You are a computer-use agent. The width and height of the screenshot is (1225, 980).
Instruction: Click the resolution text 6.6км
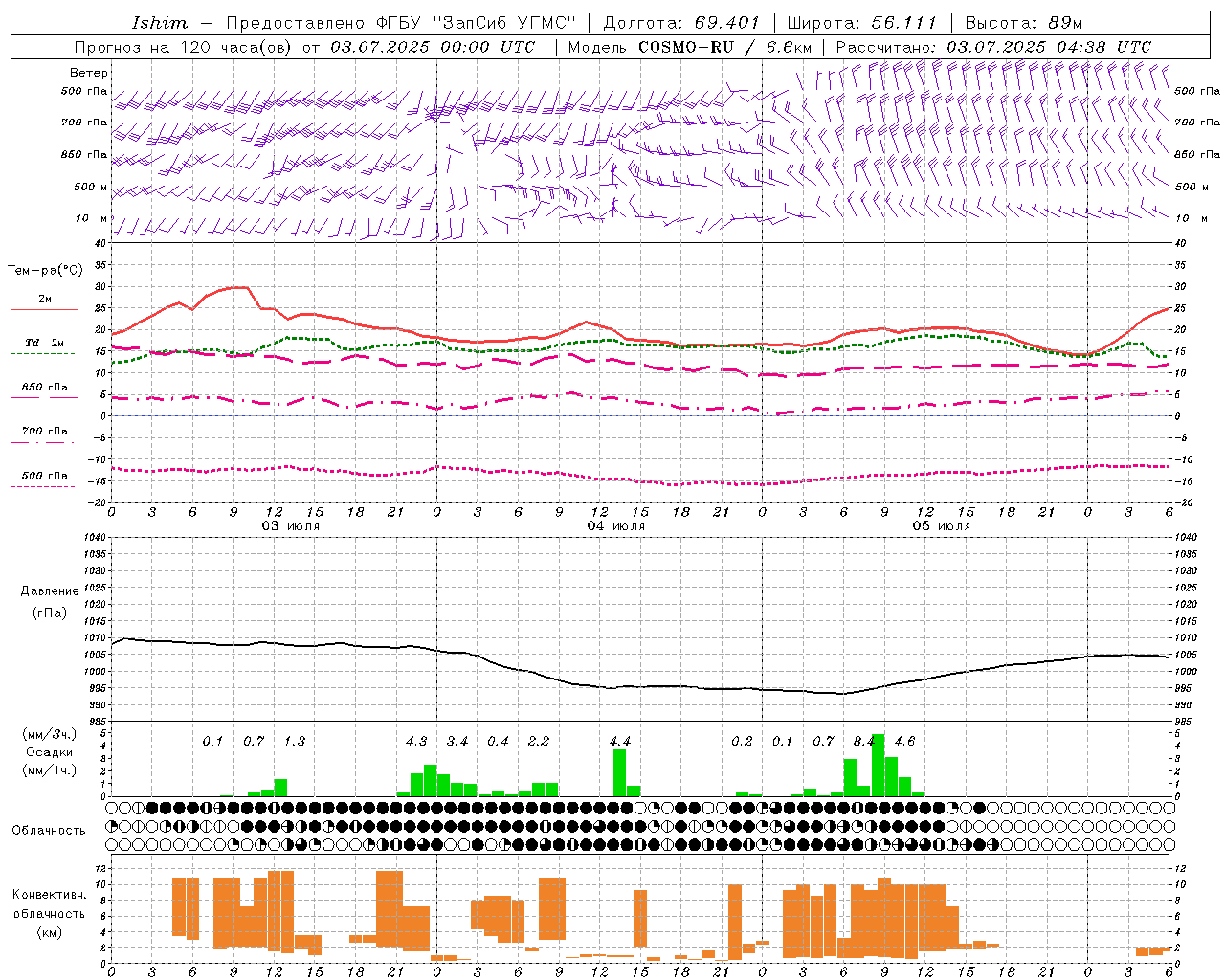(x=790, y=47)
